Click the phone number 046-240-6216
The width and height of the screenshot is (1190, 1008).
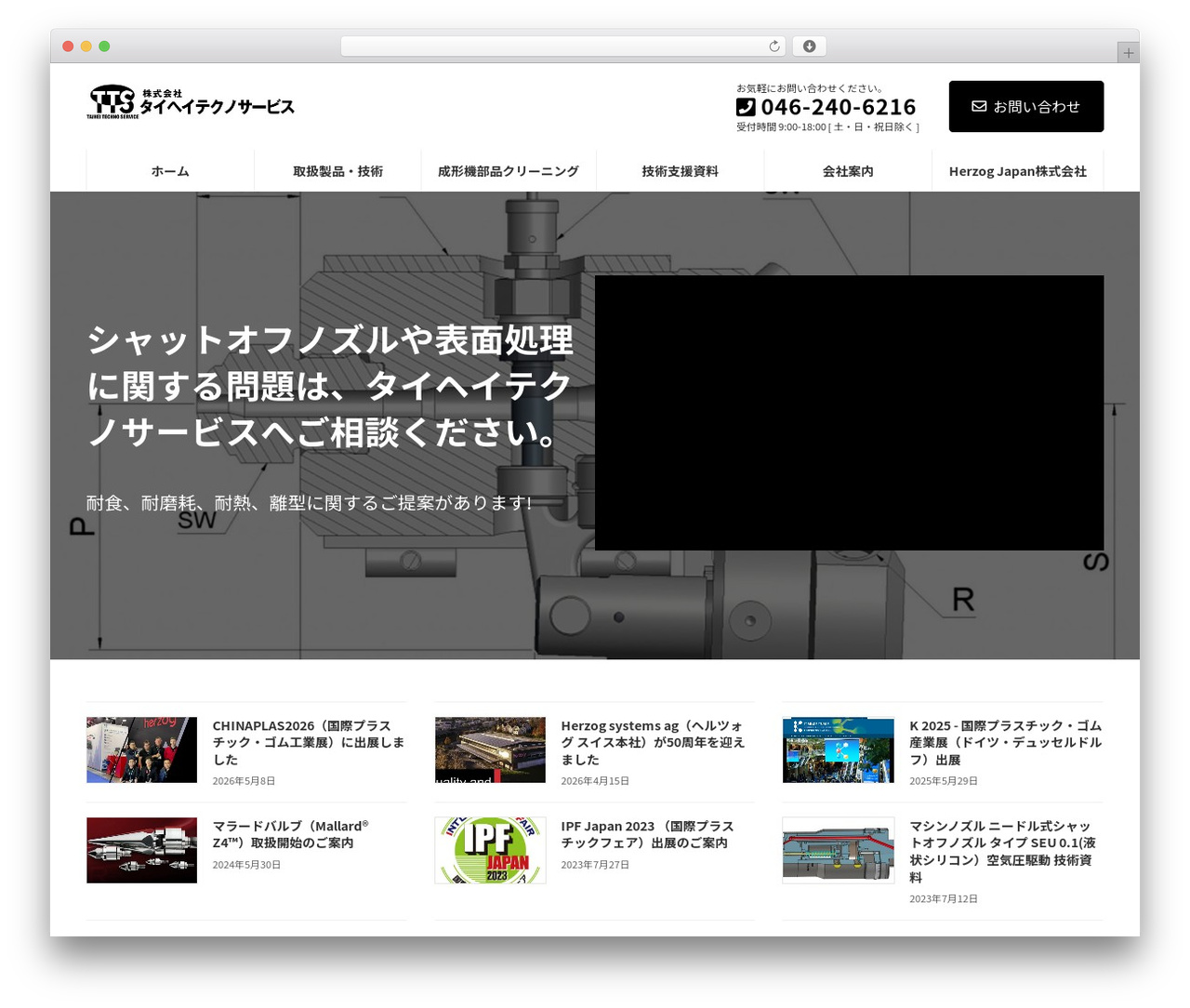839,107
